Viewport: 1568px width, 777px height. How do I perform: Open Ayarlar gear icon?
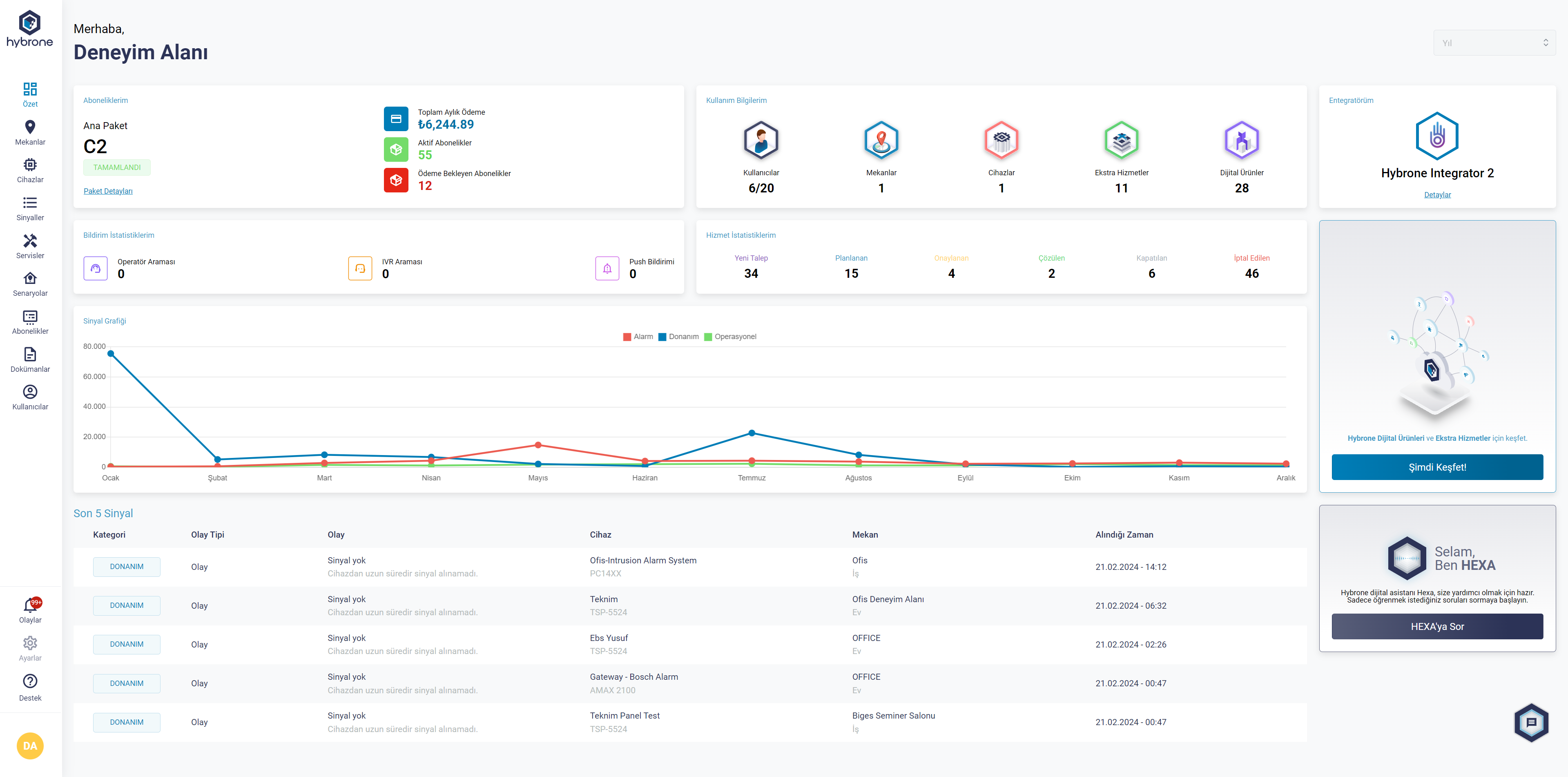30,643
